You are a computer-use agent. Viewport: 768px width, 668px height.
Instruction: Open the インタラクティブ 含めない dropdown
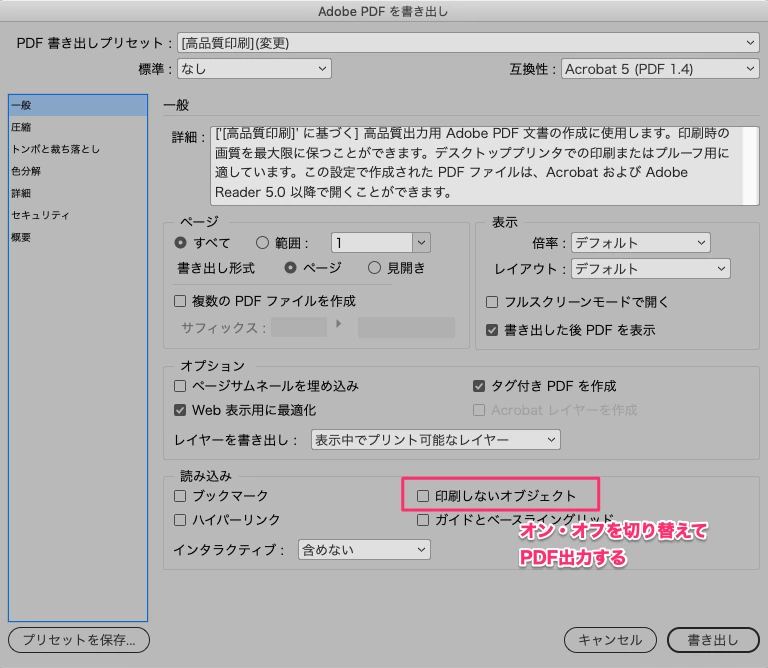pyautogui.click(x=364, y=549)
